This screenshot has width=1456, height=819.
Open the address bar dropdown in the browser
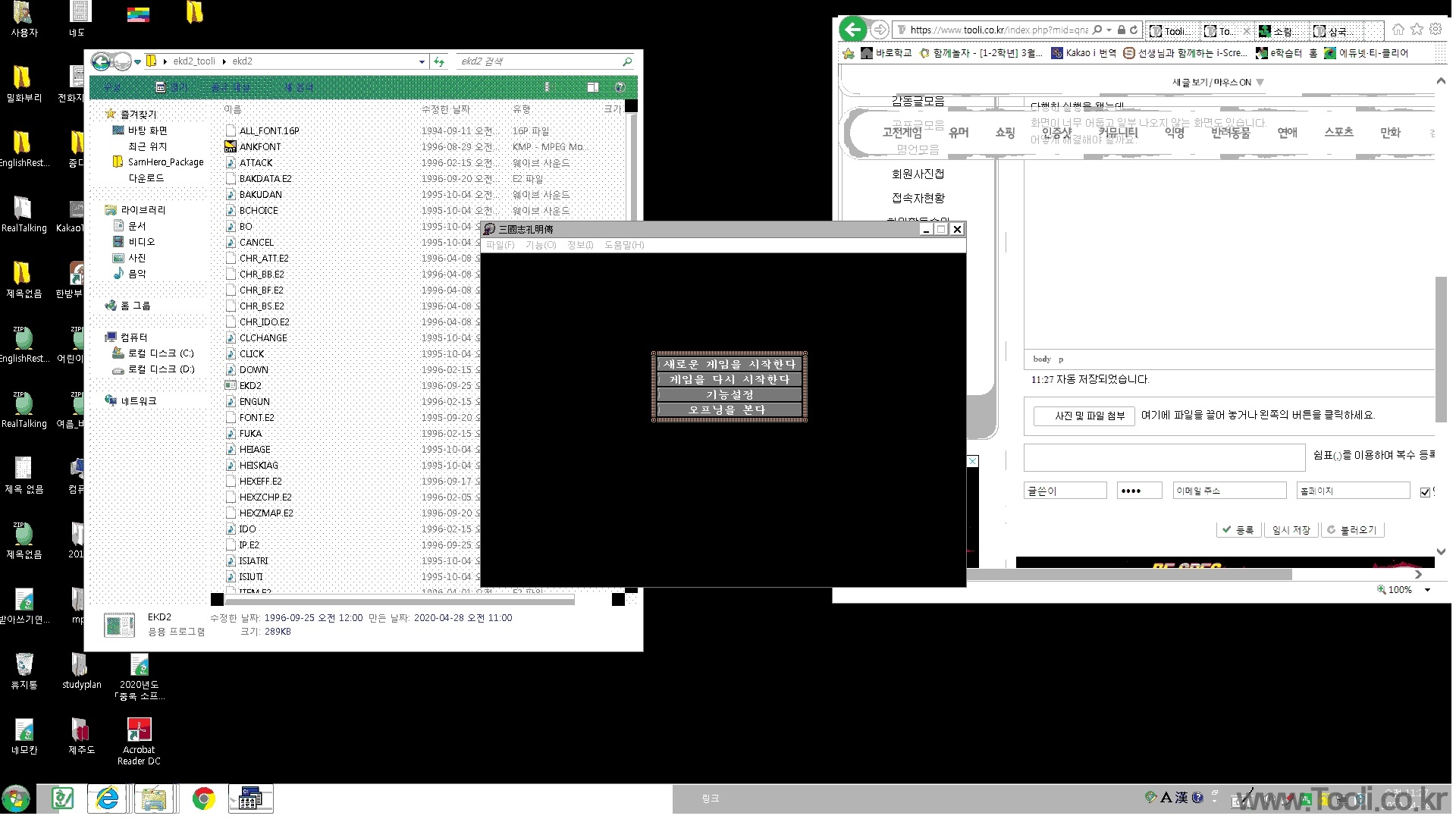coord(1109,30)
